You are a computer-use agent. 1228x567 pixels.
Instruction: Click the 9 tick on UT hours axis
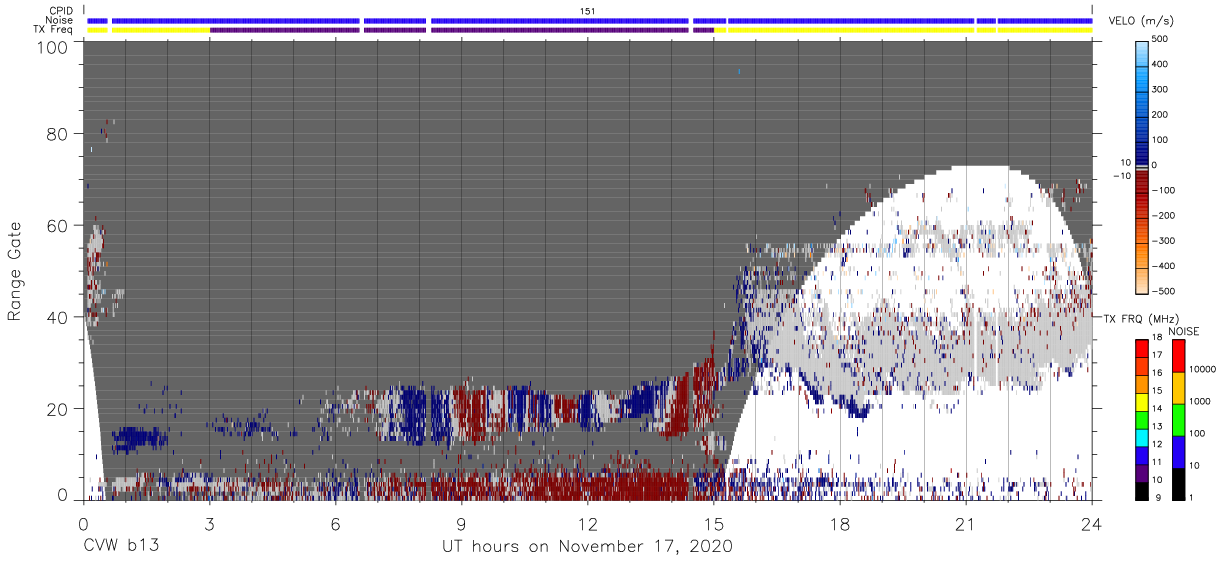click(x=461, y=522)
